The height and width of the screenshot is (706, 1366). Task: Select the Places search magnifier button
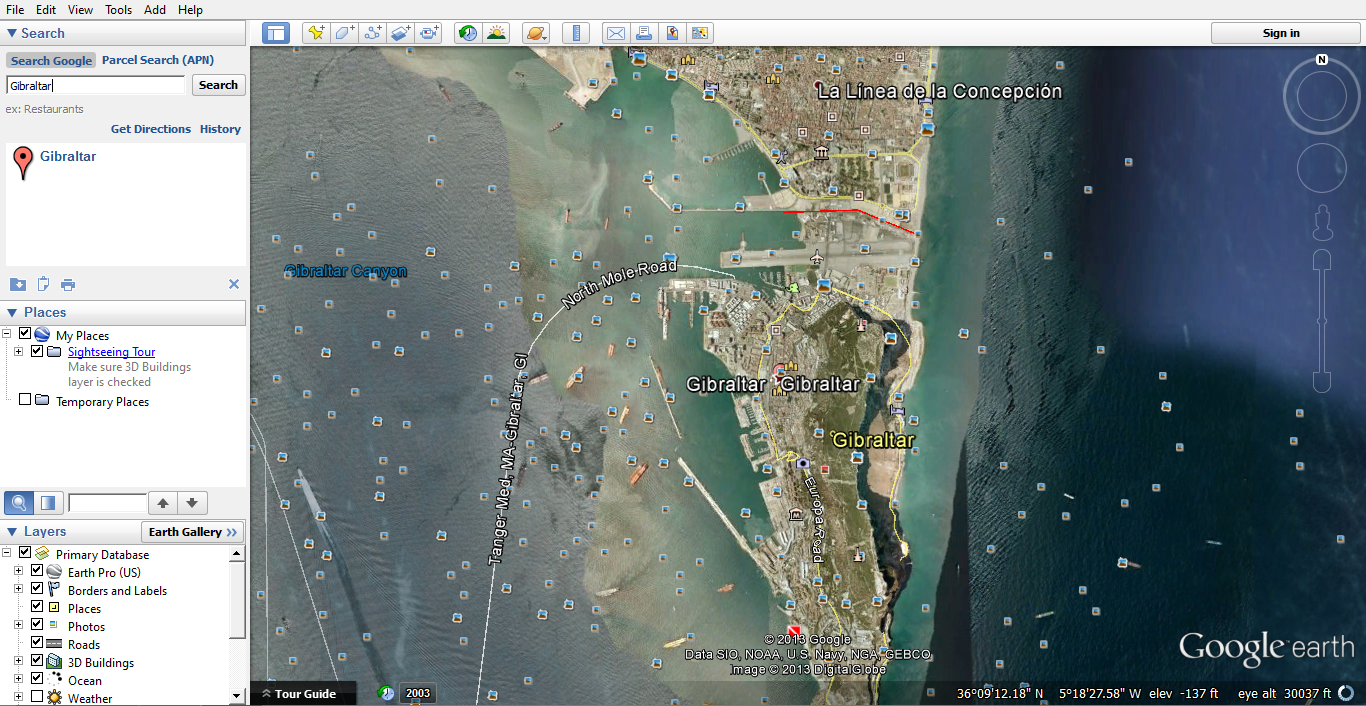tap(18, 503)
